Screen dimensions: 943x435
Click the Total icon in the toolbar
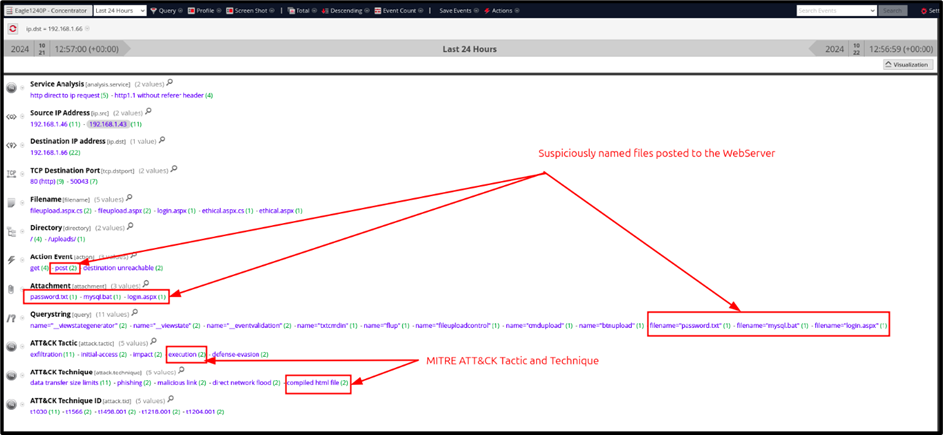291,11
